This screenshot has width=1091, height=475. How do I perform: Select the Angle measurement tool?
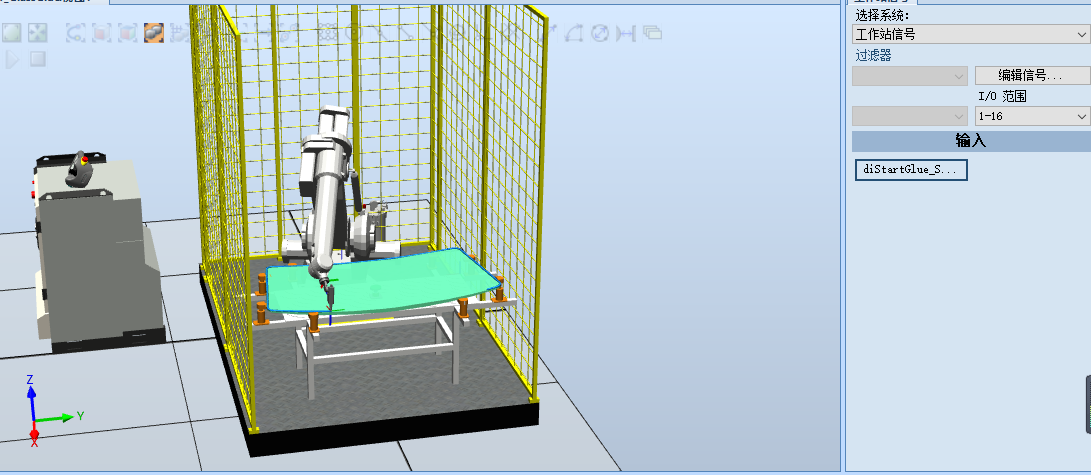coord(574,33)
